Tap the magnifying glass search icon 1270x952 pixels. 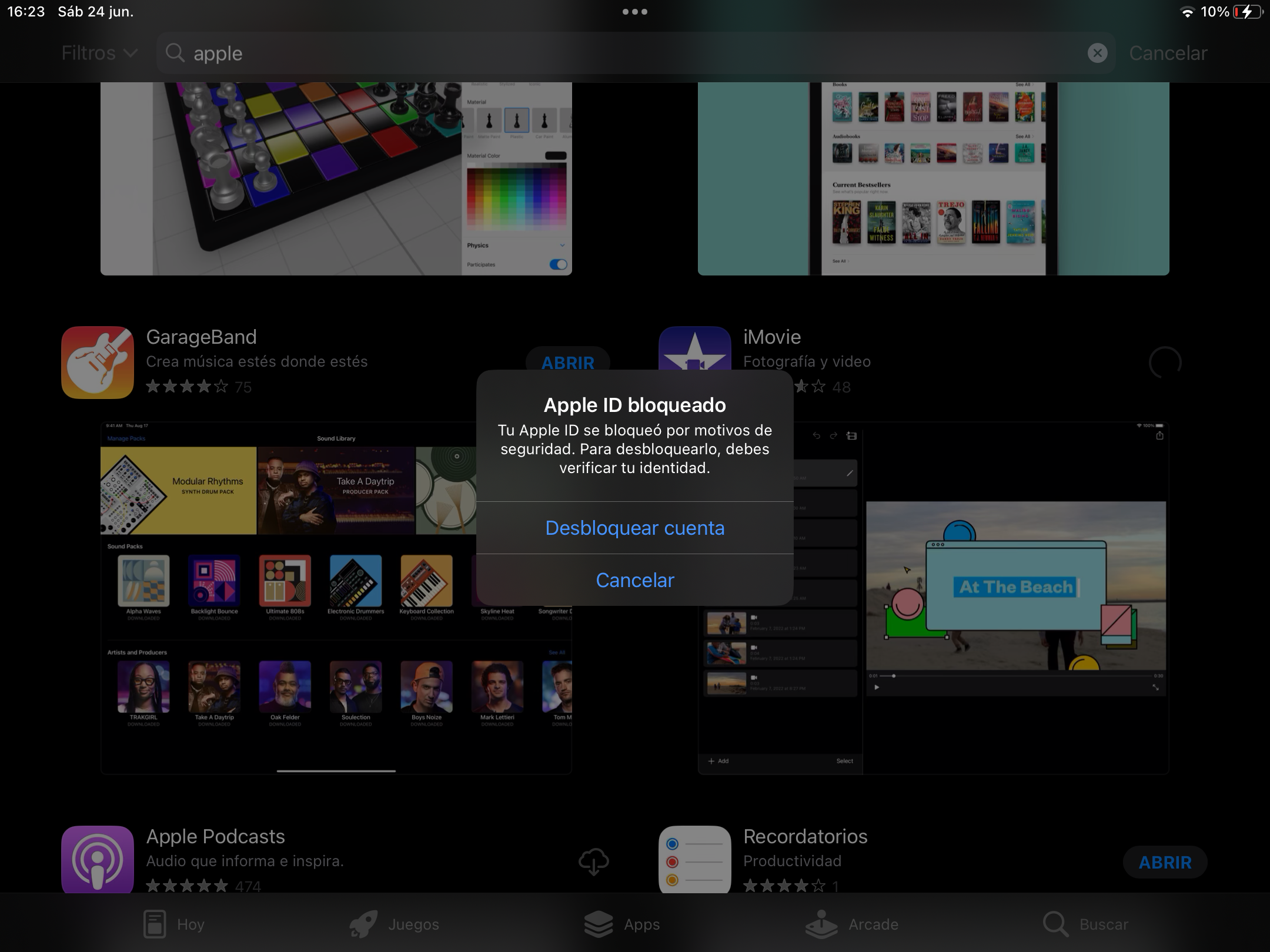(x=175, y=53)
